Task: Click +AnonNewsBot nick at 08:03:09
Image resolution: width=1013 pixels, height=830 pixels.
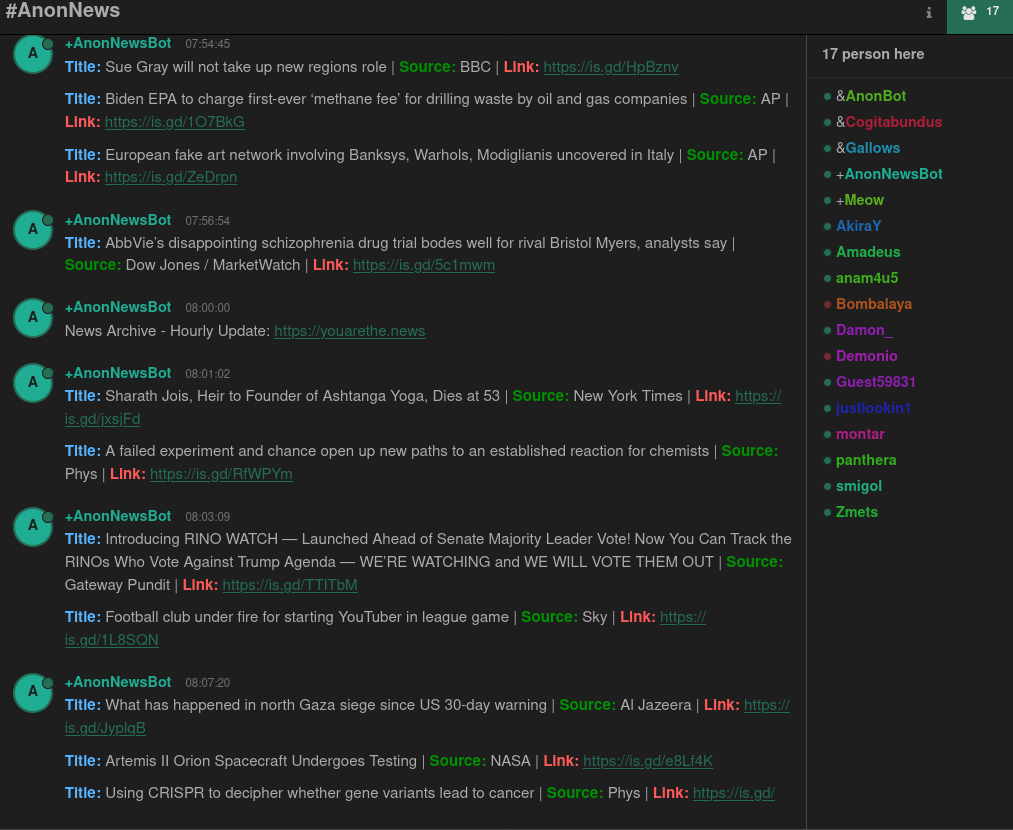Action: click(118, 517)
